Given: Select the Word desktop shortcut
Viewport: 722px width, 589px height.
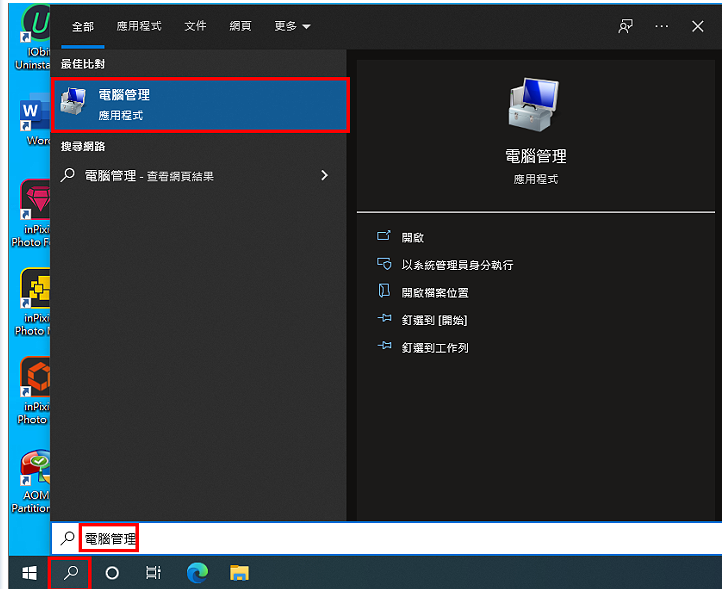Looking at the screenshot, I should (x=35, y=119).
